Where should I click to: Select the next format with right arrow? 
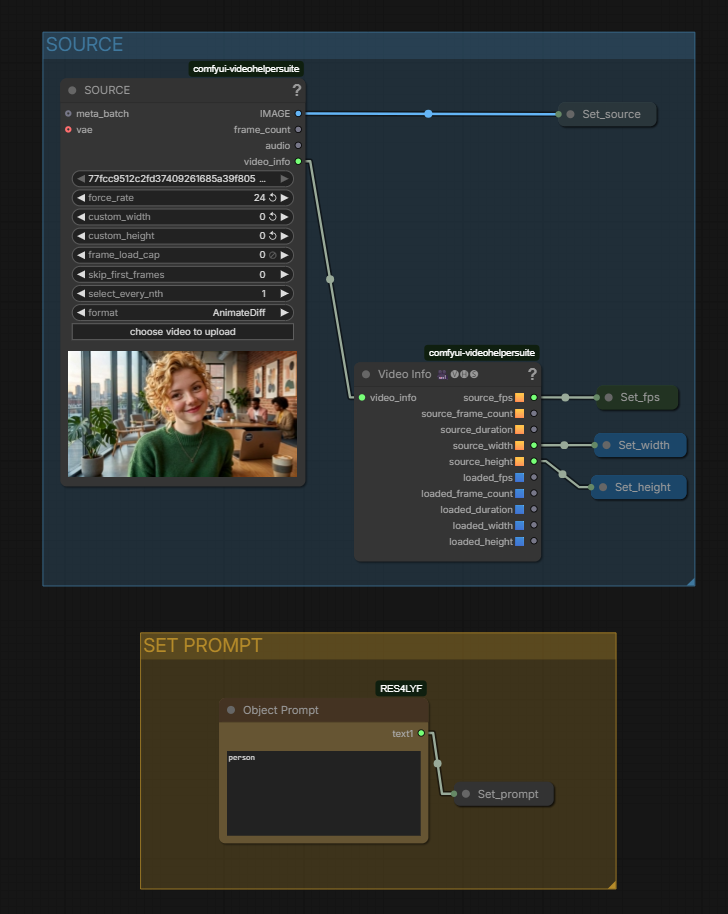coord(284,312)
